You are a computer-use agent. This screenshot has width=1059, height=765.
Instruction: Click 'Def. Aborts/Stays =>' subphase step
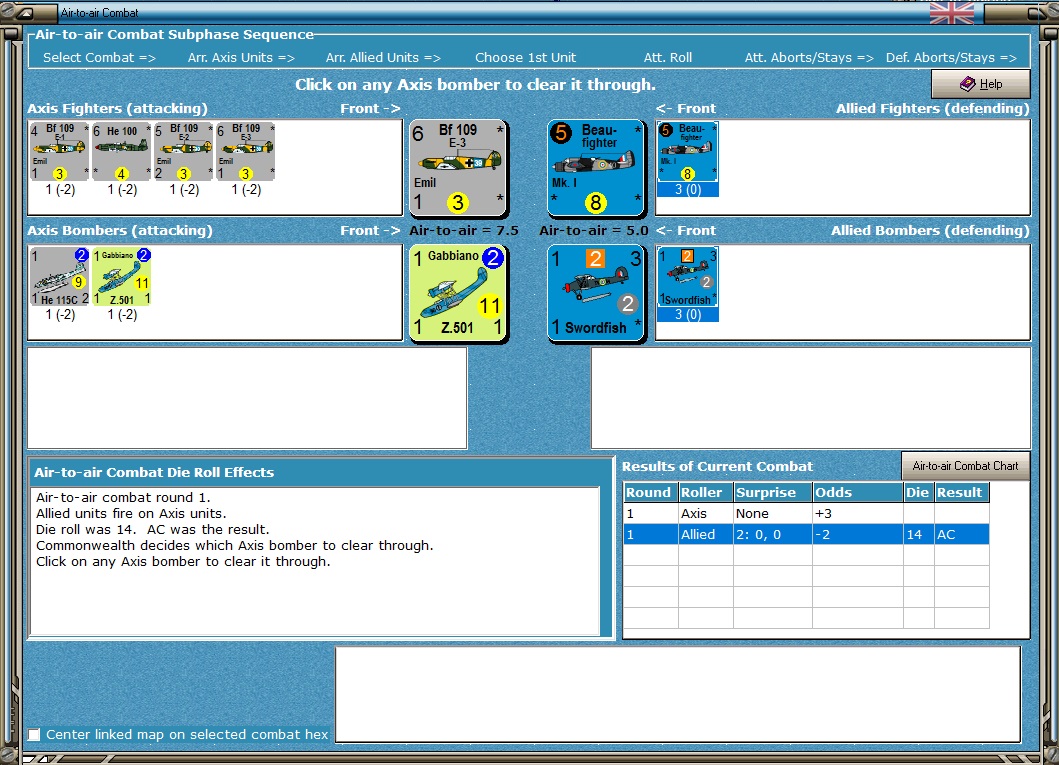click(x=951, y=57)
